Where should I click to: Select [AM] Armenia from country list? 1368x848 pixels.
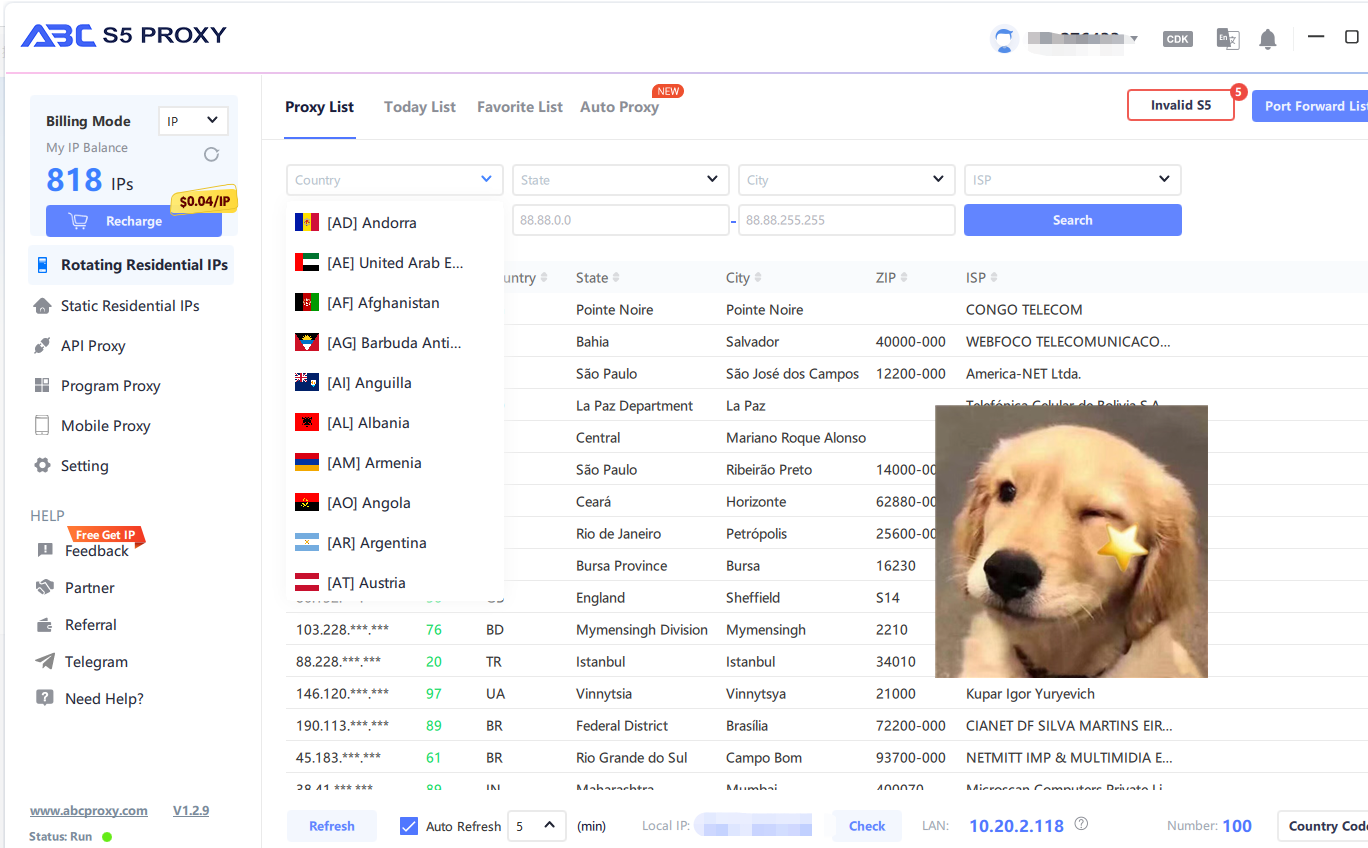click(x=395, y=462)
